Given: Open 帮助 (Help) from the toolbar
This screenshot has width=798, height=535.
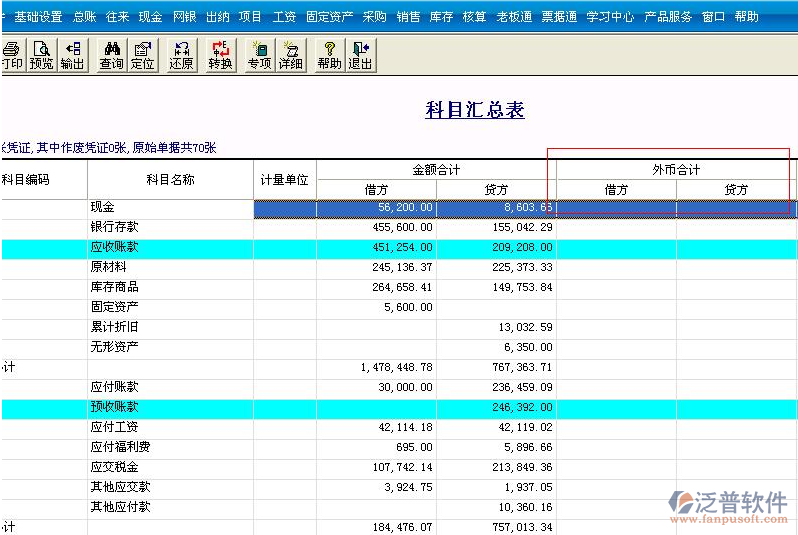Looking at the screenshot, I should pos(329,55).
